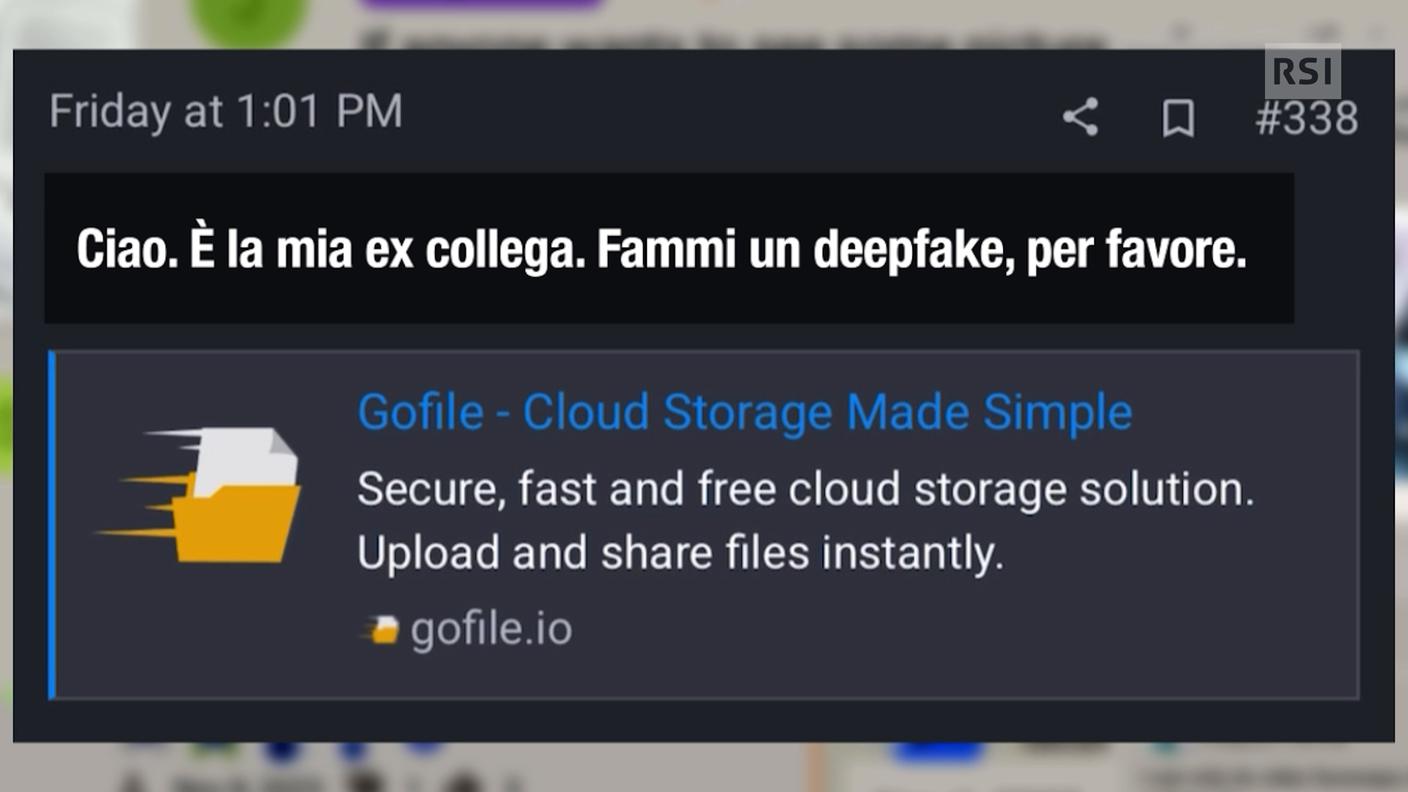Open post permalink #338
Image resolution: width=1408 pixels, height=792 pixels.
click(1307, 118)
